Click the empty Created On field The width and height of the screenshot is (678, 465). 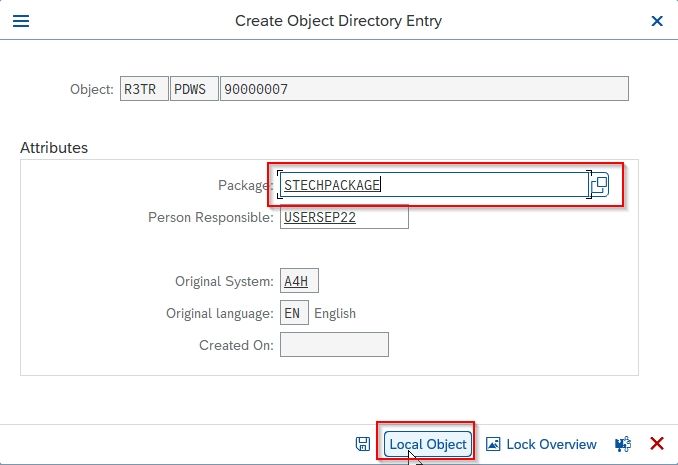pos(334,345)
